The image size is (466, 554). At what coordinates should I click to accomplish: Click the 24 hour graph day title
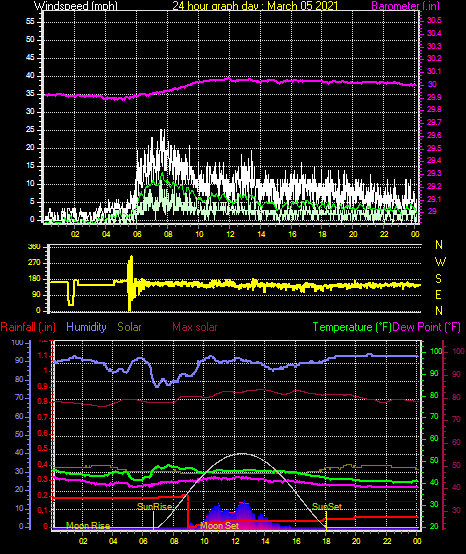pos(255,6)
